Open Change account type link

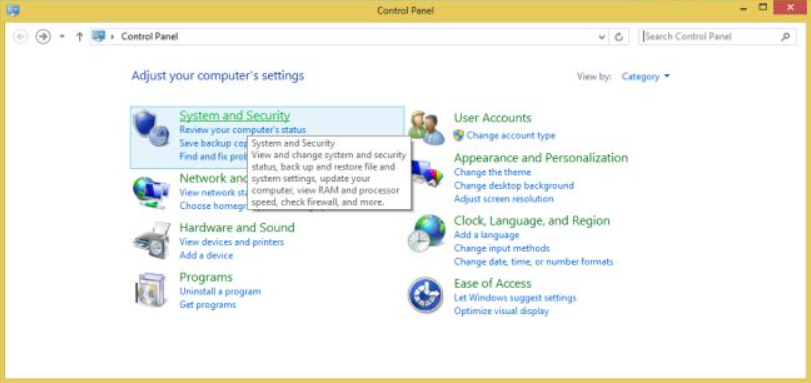pyautogui.click(x=510, y=136)
